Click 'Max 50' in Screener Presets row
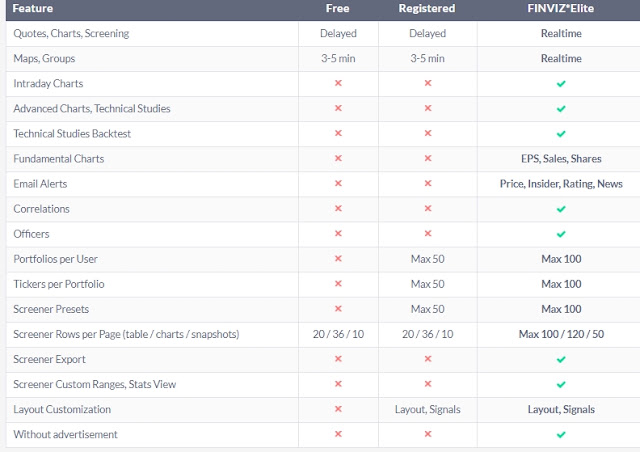Screen dimensions: 640x452 pyautogui.click(x=427, y=309)
